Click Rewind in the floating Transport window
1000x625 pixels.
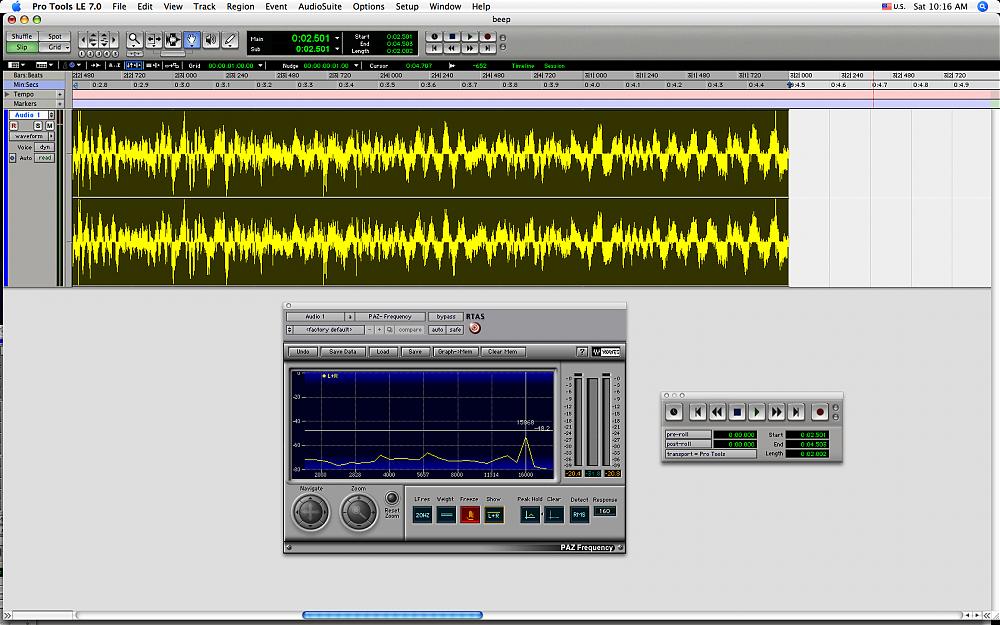point(717,412)
